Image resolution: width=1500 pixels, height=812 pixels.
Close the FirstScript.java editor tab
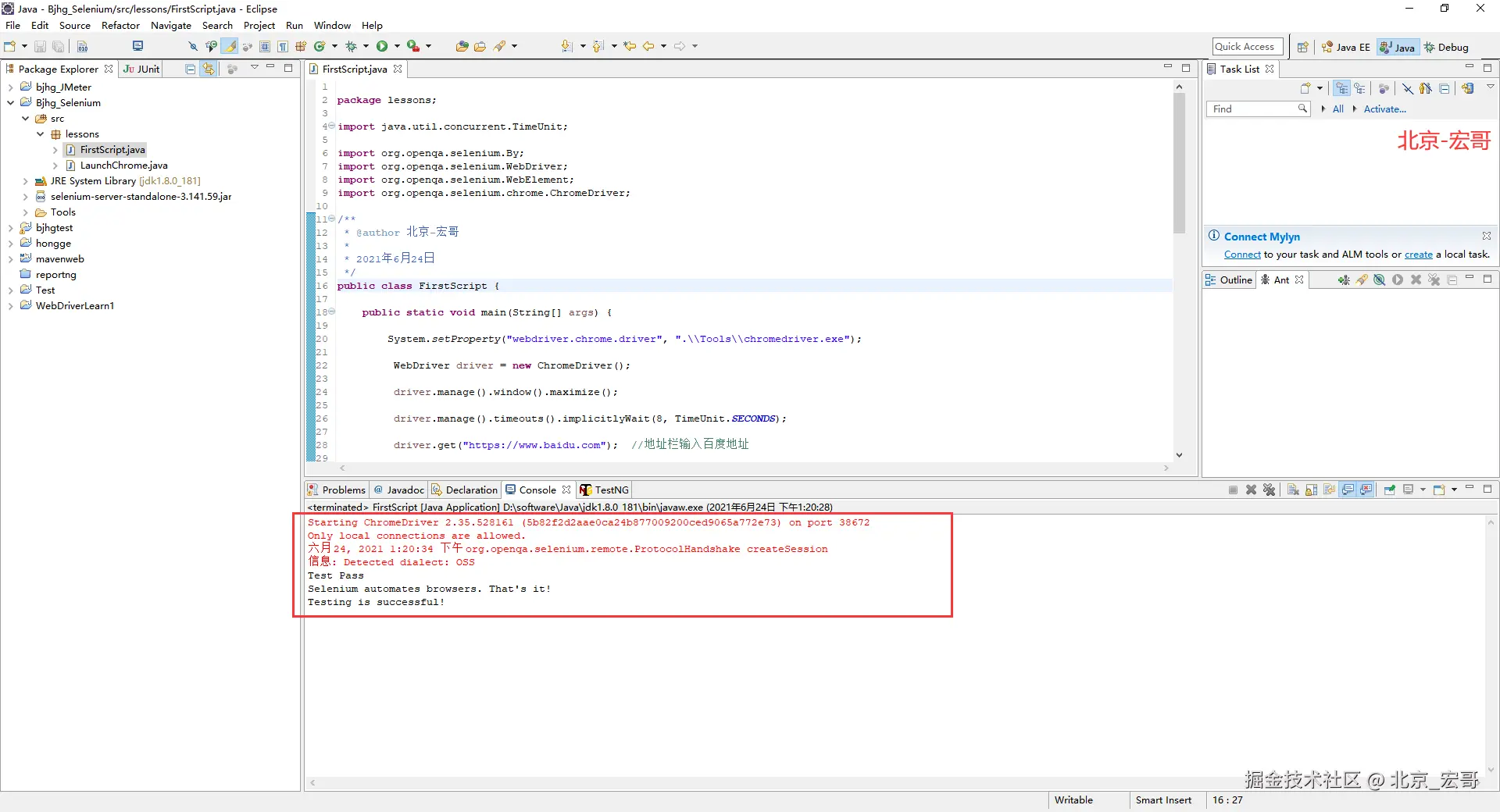398,69
